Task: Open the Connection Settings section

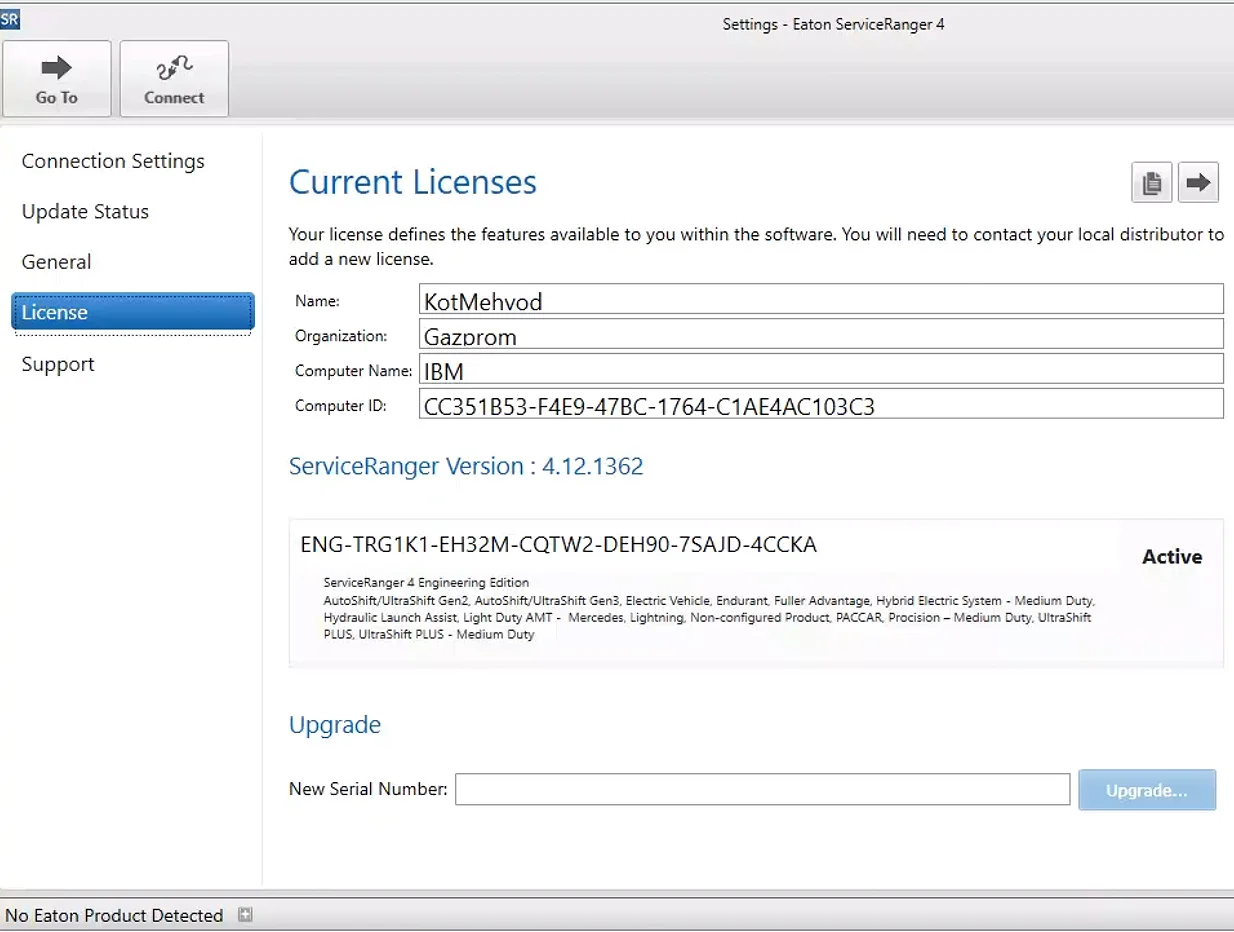Action: pyautogui.click(x=113, y=161)
